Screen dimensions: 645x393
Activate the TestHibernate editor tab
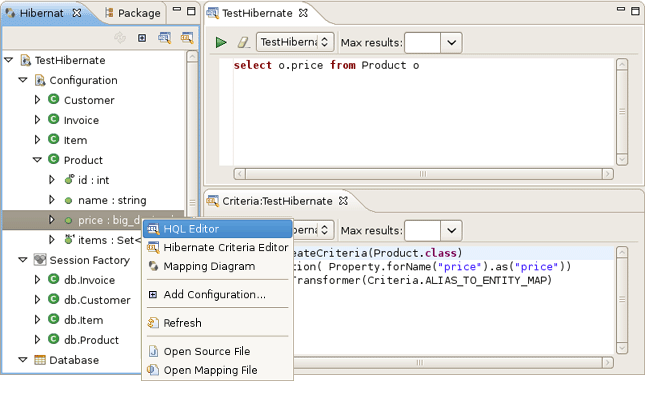[x=257, y=13]
